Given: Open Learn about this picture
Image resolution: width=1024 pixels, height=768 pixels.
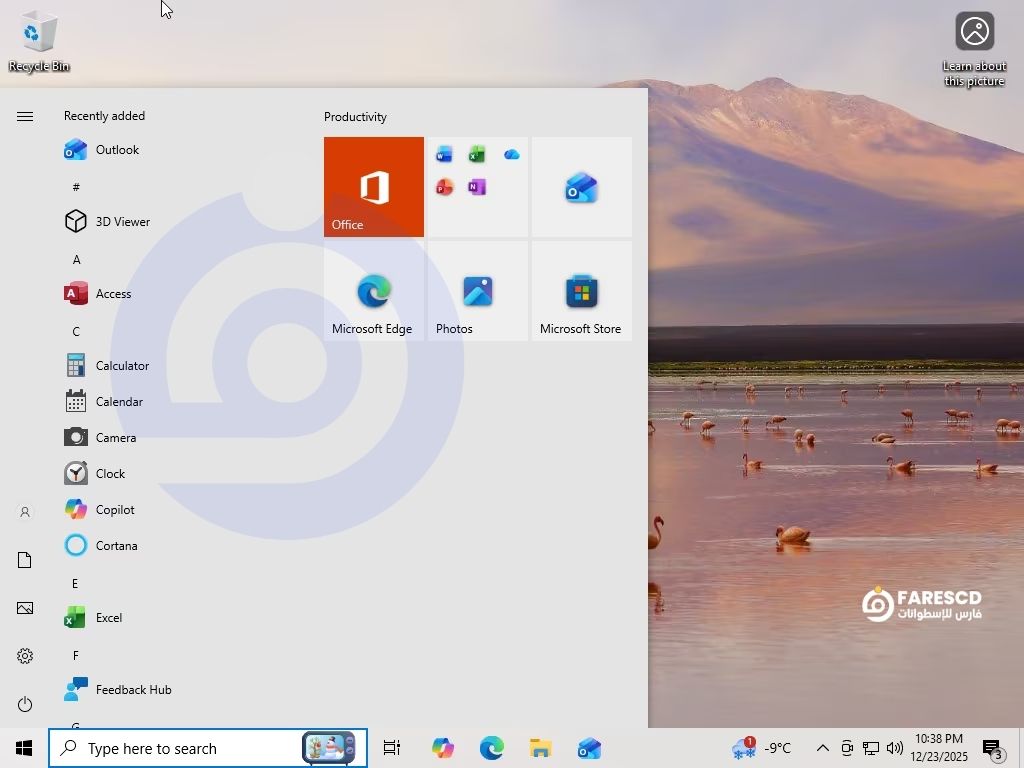Looking at the screenshot, I should (x=974, y=48).
